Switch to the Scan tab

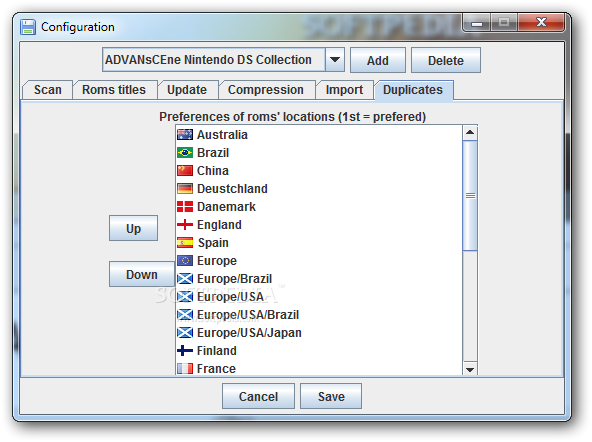48,90
